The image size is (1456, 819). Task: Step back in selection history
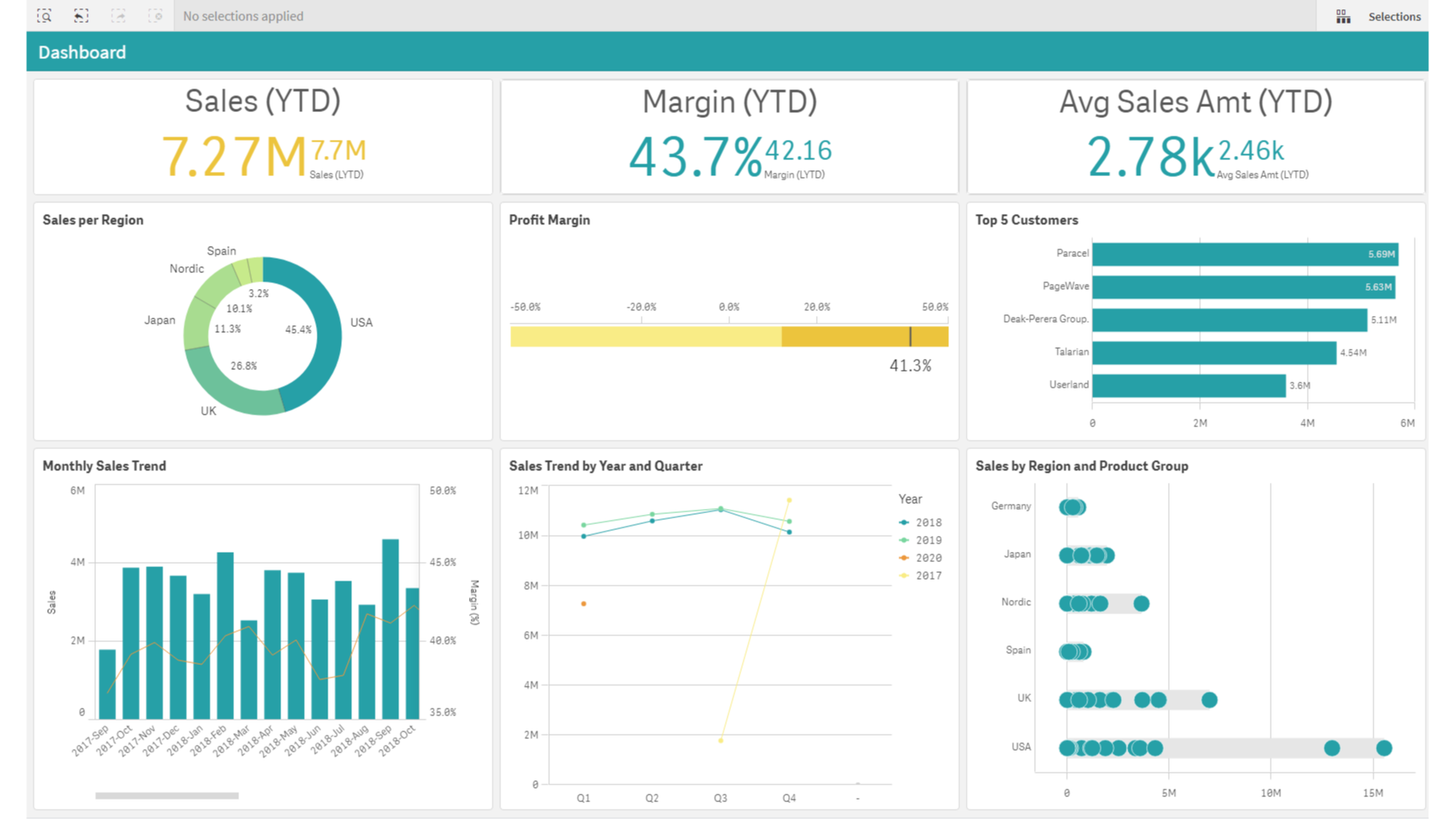[81, 16]
